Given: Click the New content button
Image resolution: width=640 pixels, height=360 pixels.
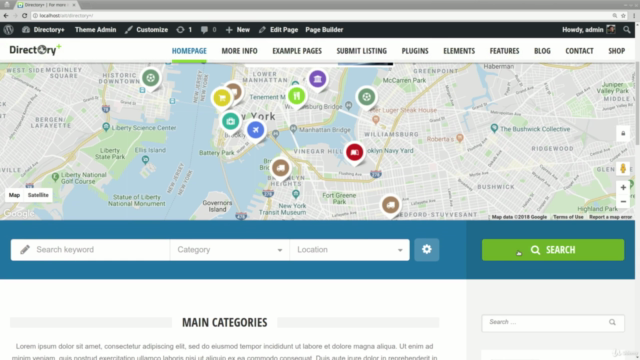Looking at the screenshot, I should click(238, 30).
